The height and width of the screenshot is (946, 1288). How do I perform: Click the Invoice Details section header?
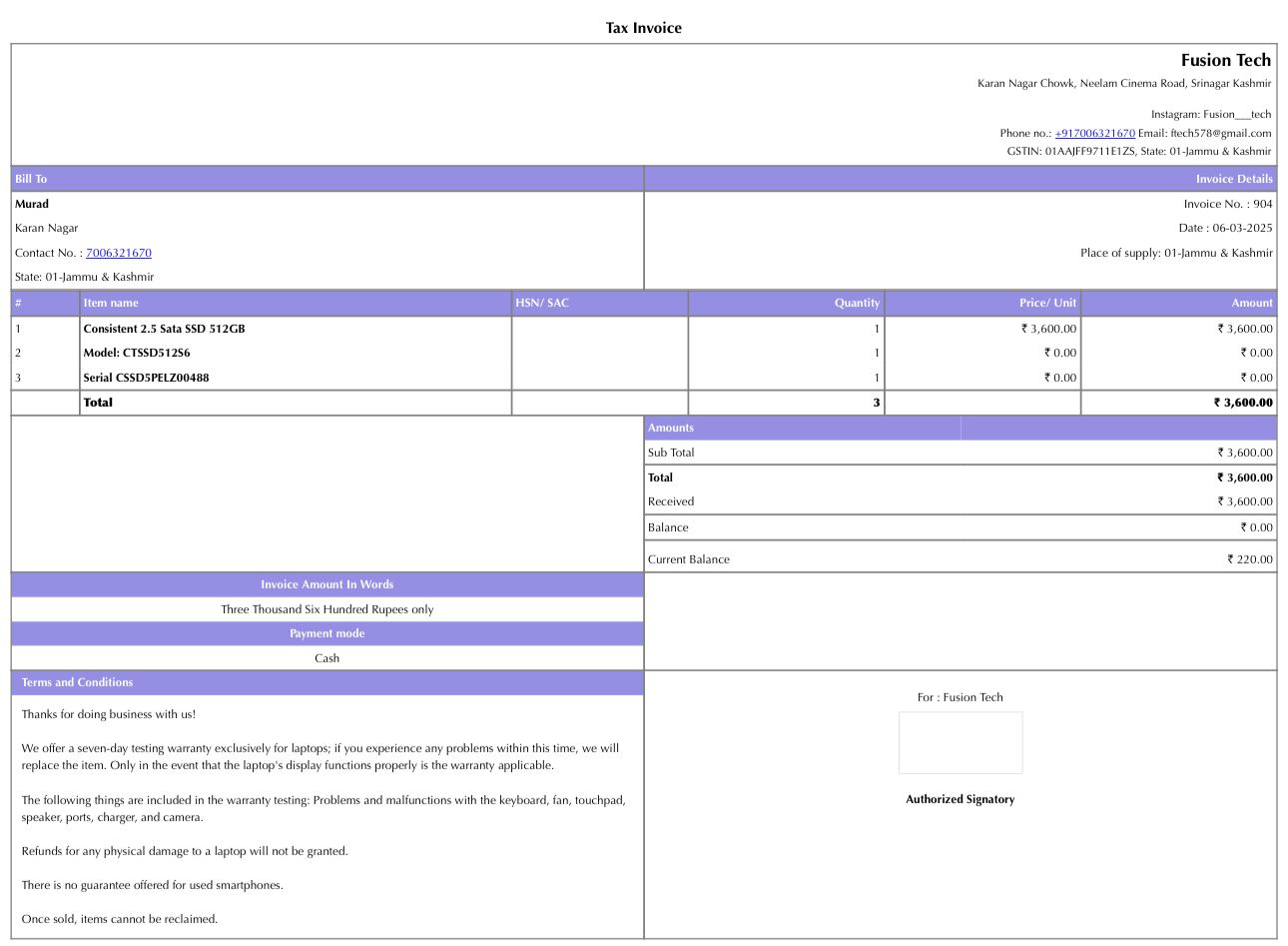1234,179
